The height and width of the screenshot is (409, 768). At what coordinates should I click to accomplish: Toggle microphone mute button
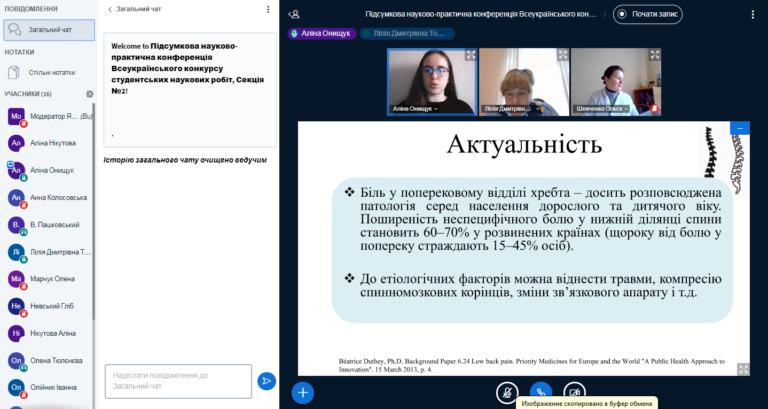point(507,392)
